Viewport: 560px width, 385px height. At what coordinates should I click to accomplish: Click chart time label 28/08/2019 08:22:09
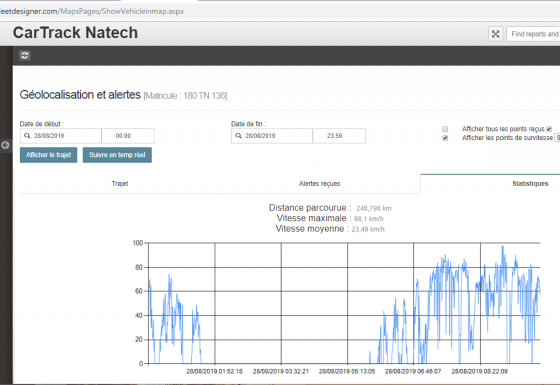[x=479, y=371]
